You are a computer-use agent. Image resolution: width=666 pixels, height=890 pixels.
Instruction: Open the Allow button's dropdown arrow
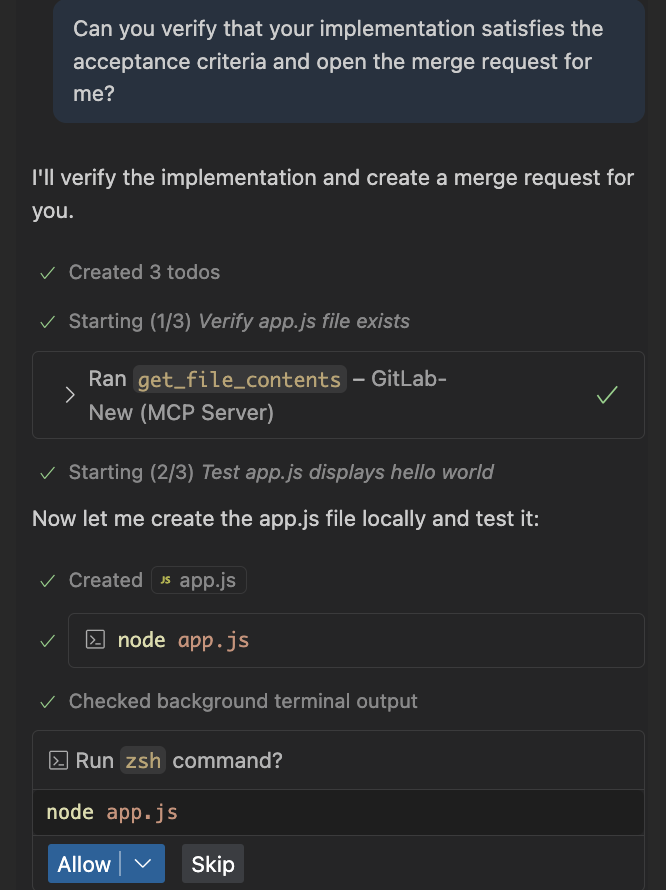[142, 864]
